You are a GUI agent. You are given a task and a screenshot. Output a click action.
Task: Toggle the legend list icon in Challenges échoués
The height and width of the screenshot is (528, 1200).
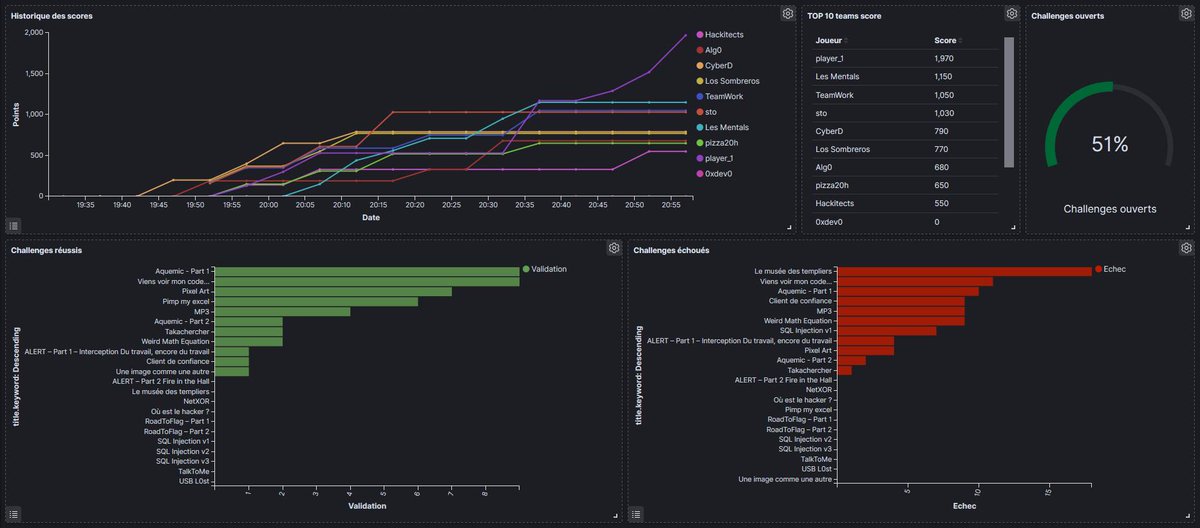coord(636,515)
